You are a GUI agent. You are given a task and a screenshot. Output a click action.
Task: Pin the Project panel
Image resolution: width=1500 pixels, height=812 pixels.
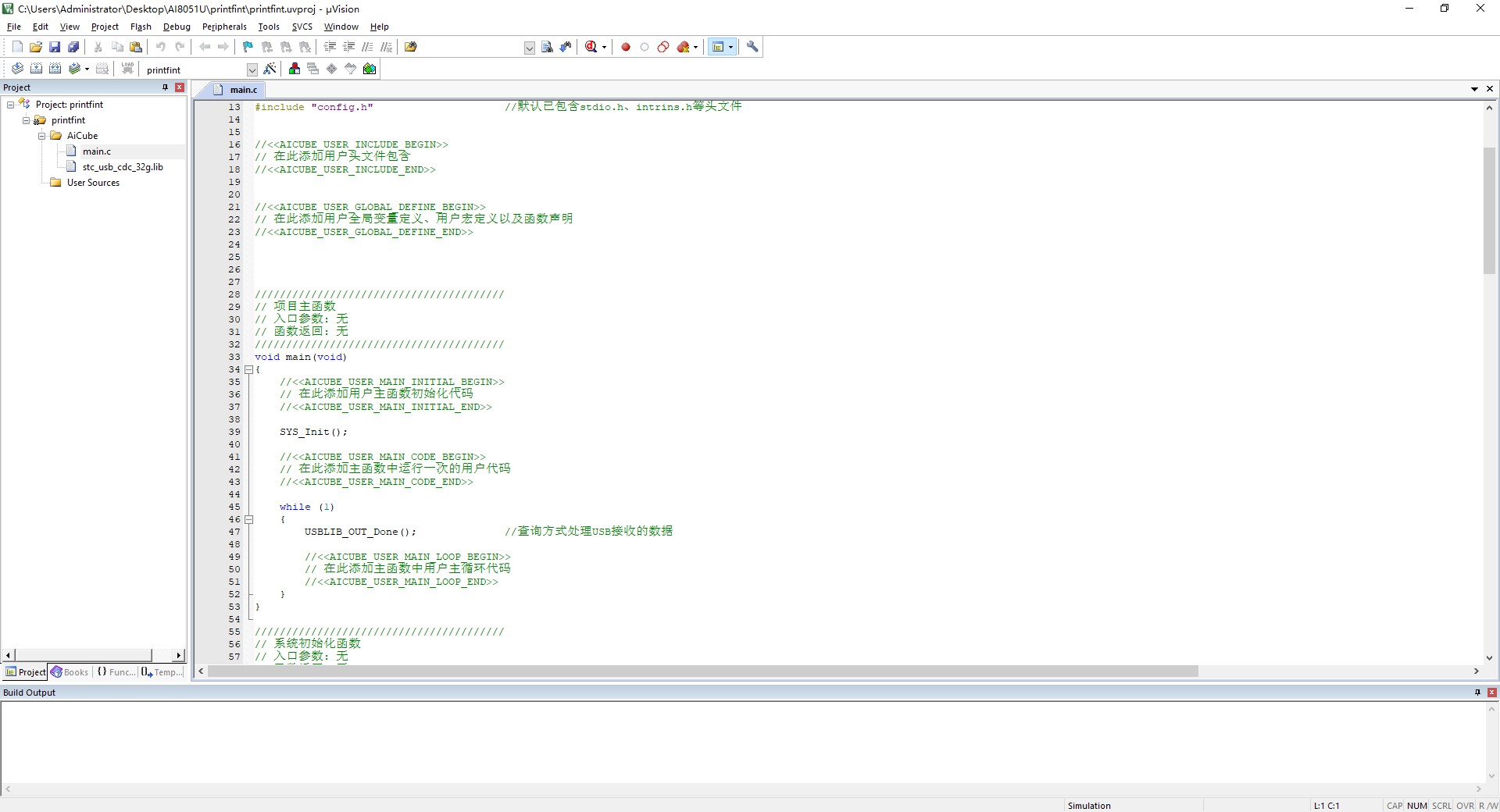pos(165,87)
